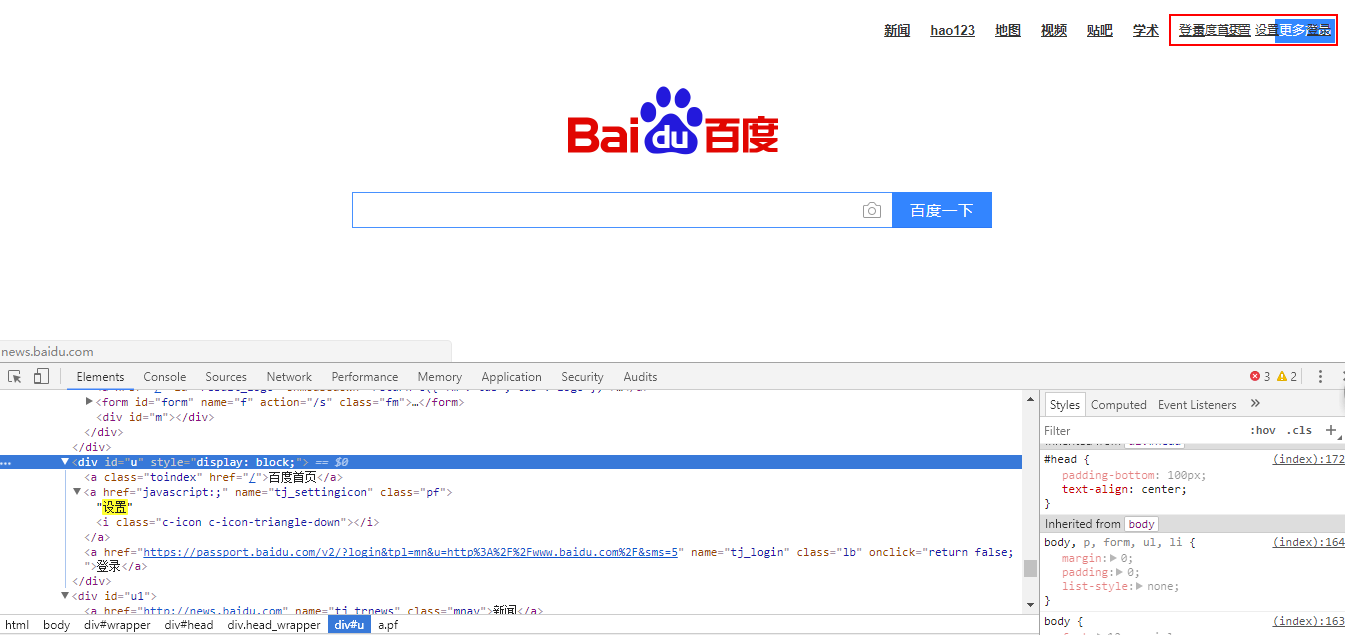The height and width of the screenshot is (635, 1345).
Task: Open the Console tab
Action: 165,377
